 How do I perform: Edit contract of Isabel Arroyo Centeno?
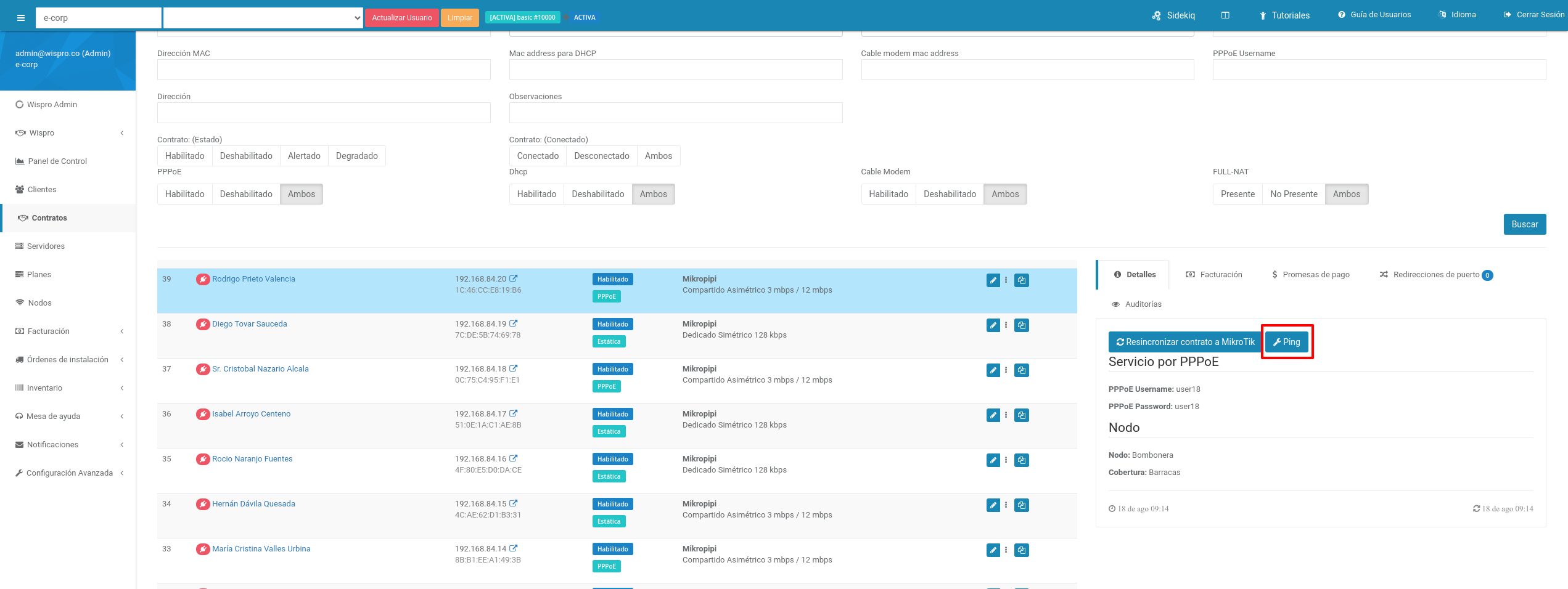[993, 415]
